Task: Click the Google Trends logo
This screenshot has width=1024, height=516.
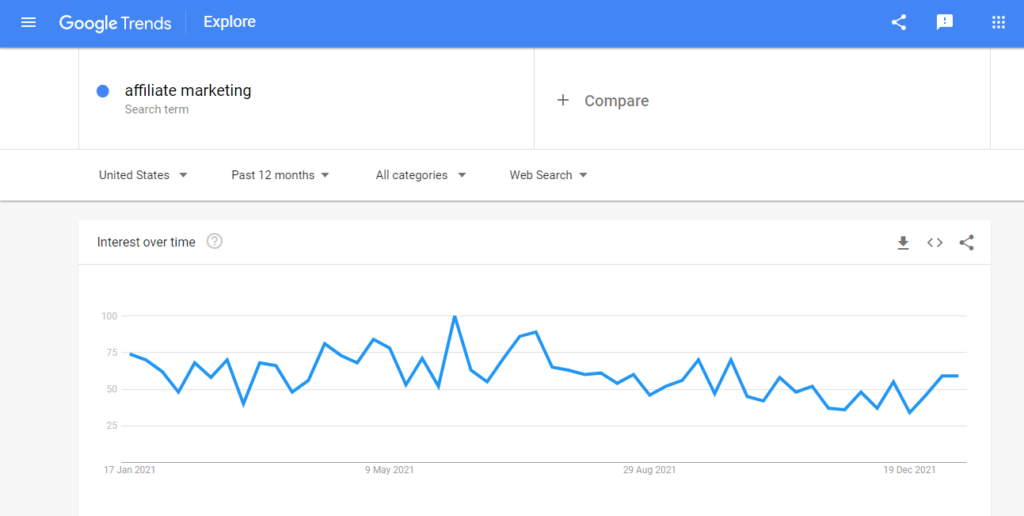Action: tap(115, 23)
